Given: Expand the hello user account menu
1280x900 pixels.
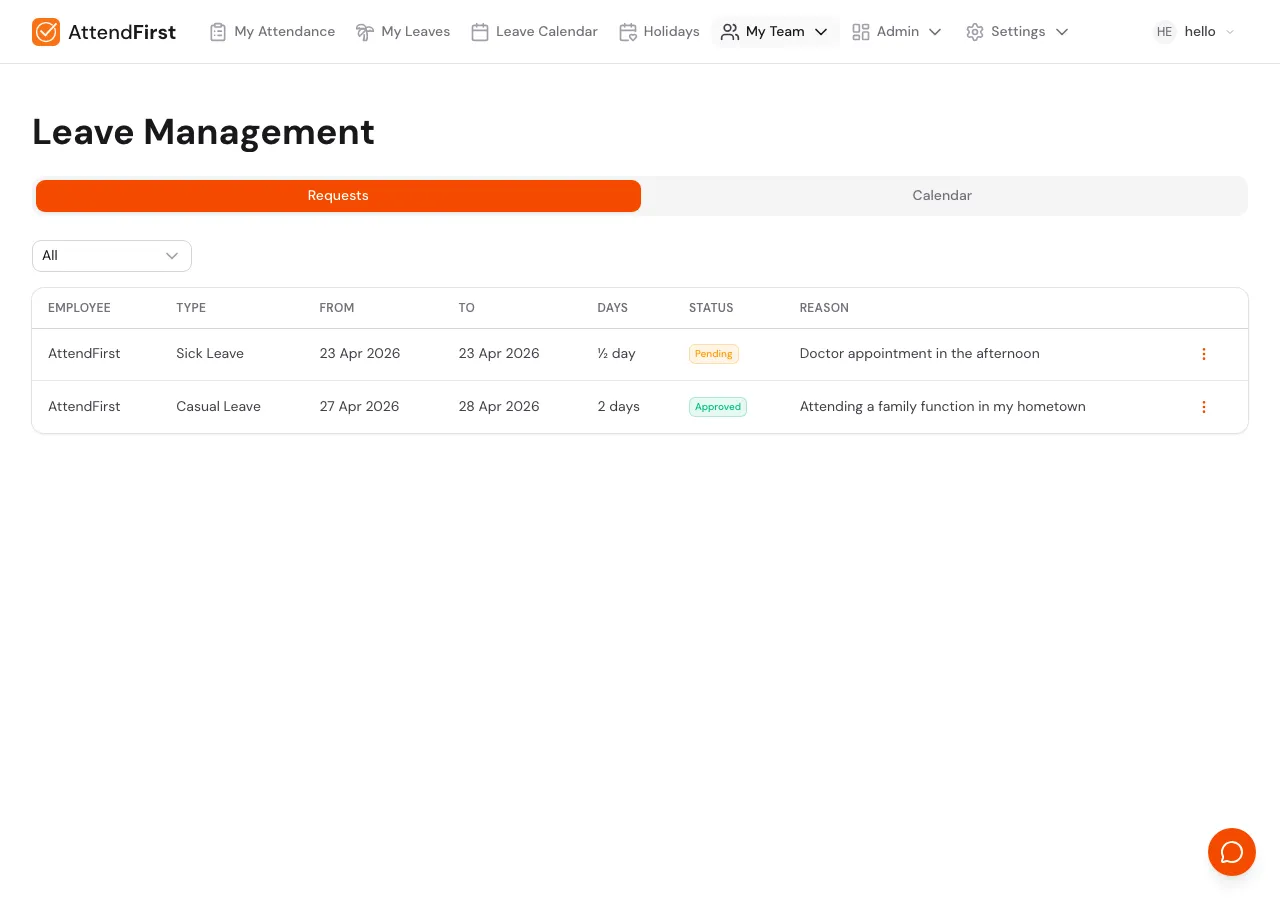Looking at the screenshot, I should [x=1230, y=32].
